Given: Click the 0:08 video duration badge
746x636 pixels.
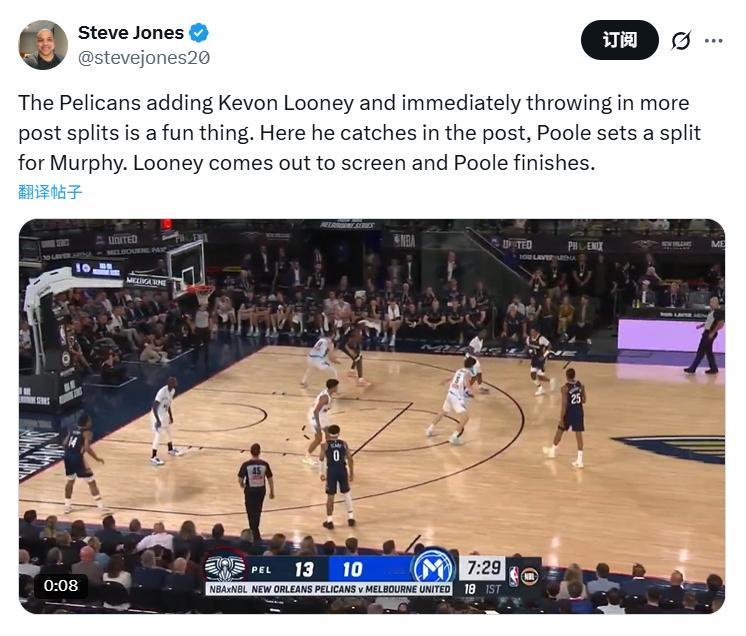Looking at the screenshot, I should (x=61, y=585).
